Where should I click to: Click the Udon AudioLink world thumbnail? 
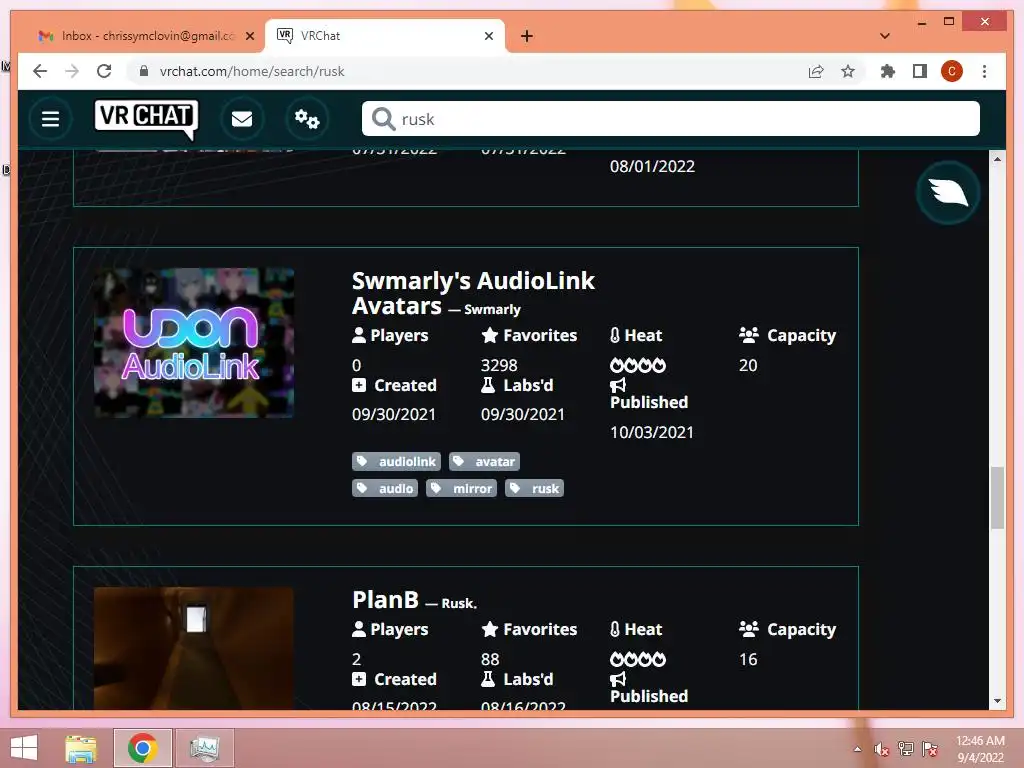[x=194, y=342]
